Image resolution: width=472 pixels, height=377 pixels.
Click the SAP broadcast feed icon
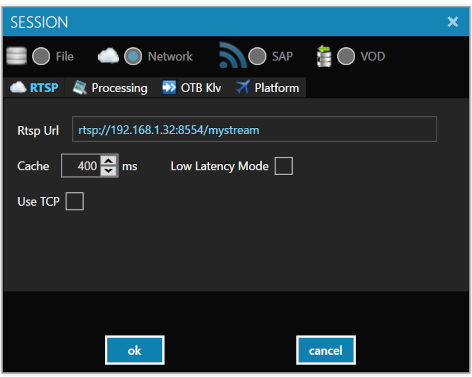[x=232, y=55]
